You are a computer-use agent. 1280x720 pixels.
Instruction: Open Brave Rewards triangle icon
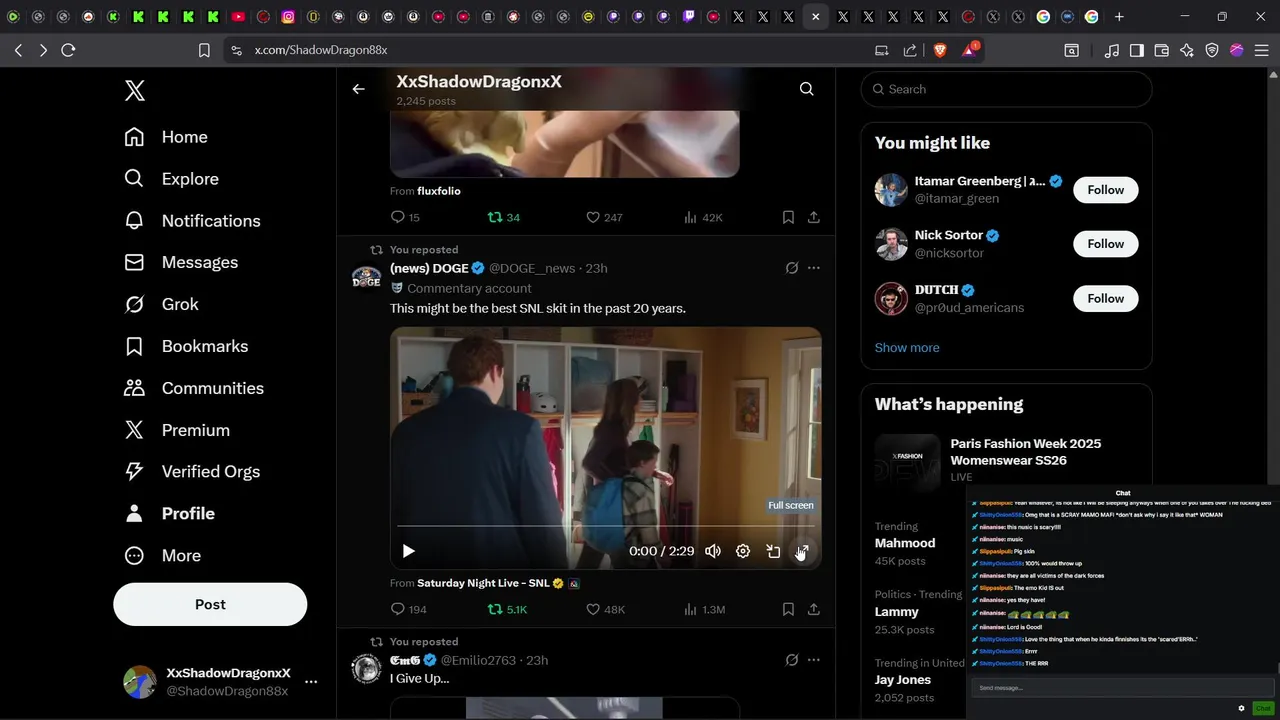pyautogui.click(x=969, y=50)
